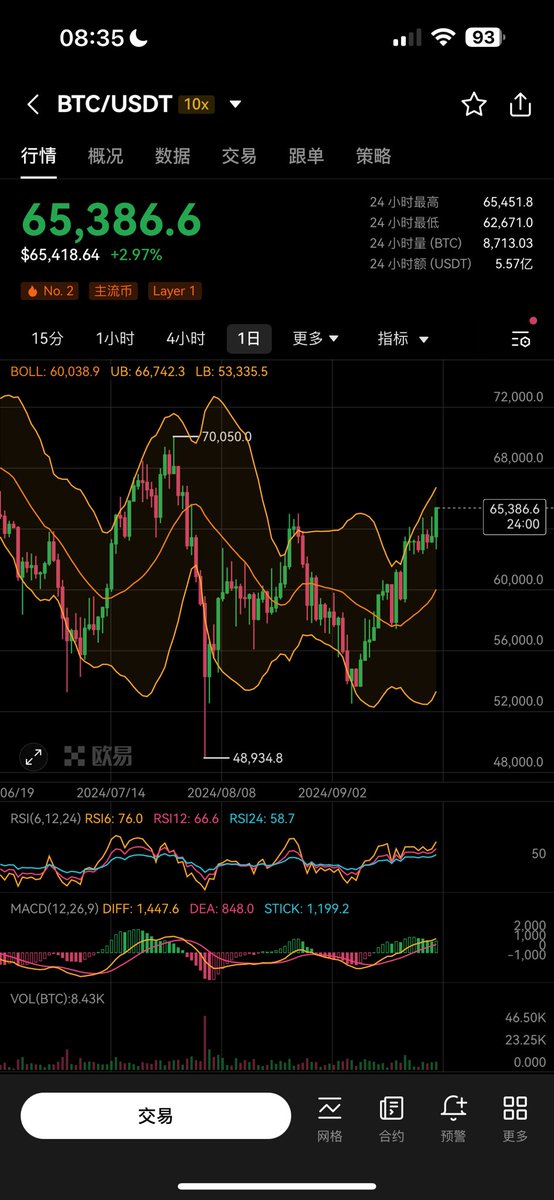
Task: Tap the RSI24: 58.7 value
Action: tap(262, 818)
